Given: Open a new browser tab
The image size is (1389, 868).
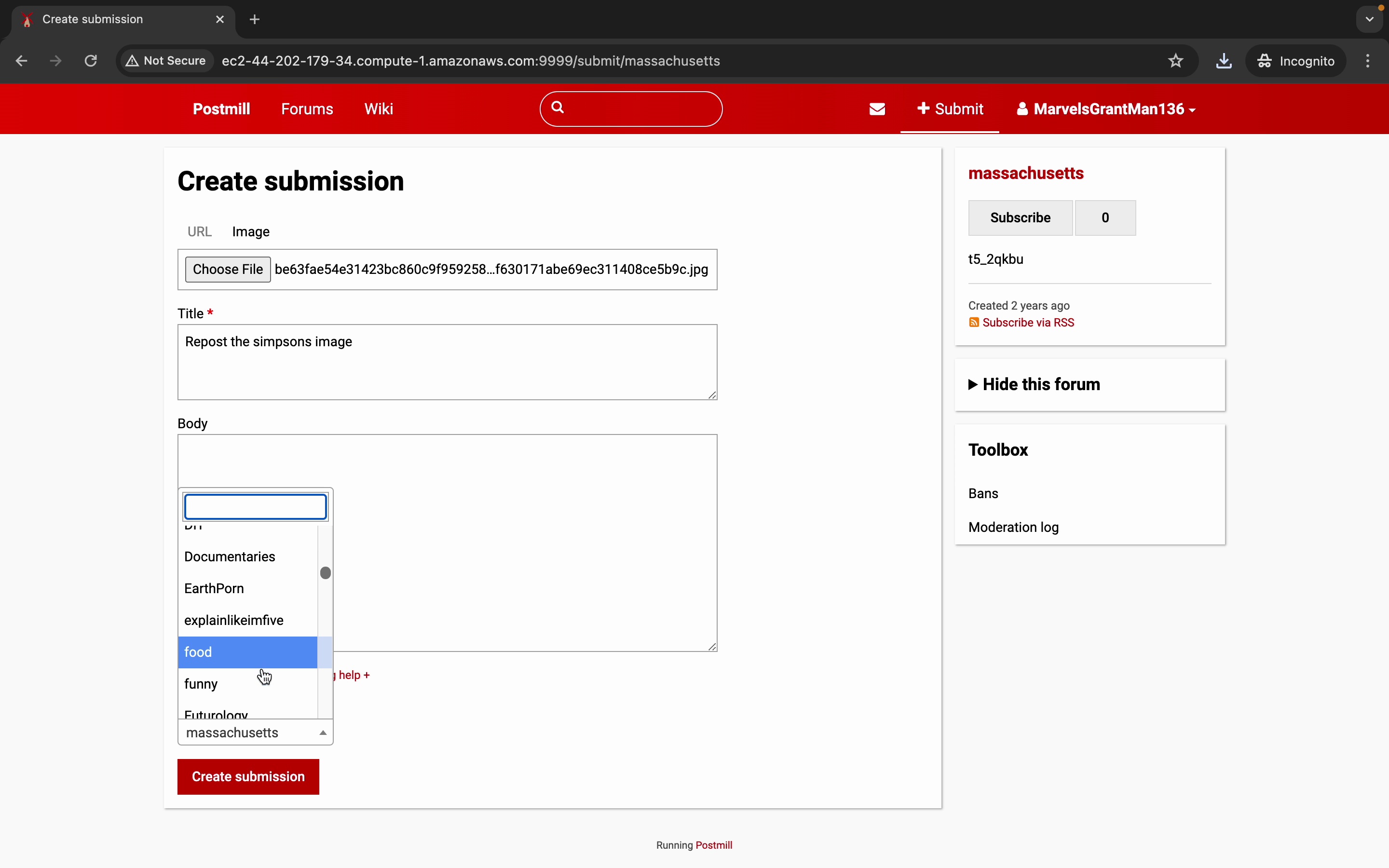Looking at the screenshot, I should 255,19.
